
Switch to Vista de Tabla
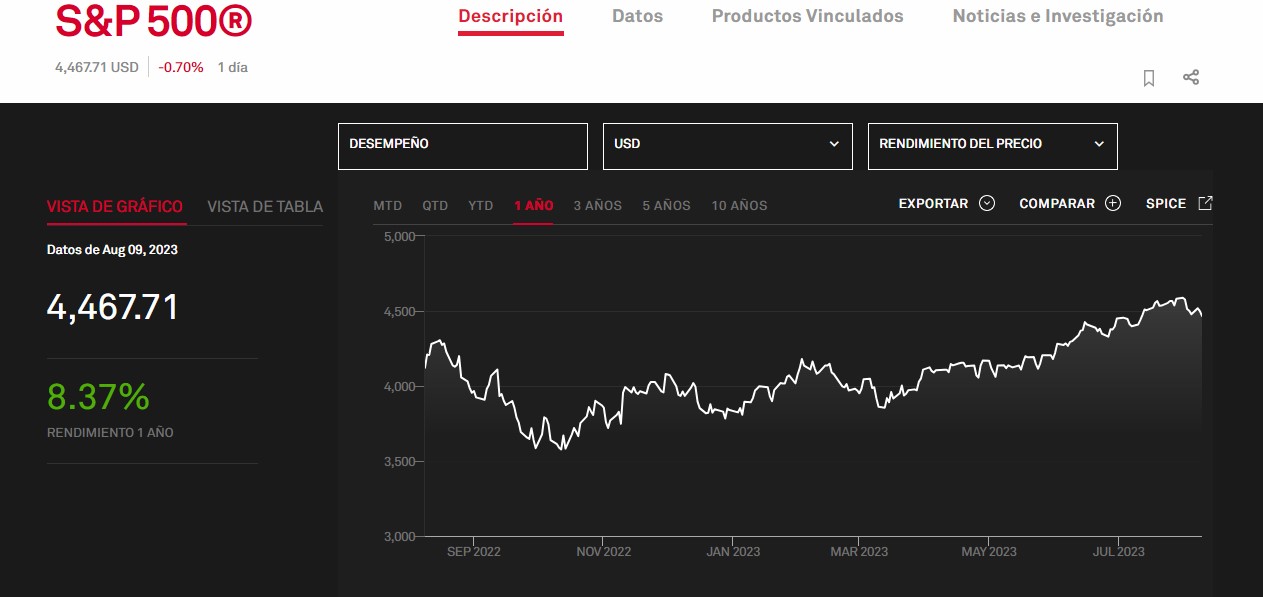coord(265,207)
